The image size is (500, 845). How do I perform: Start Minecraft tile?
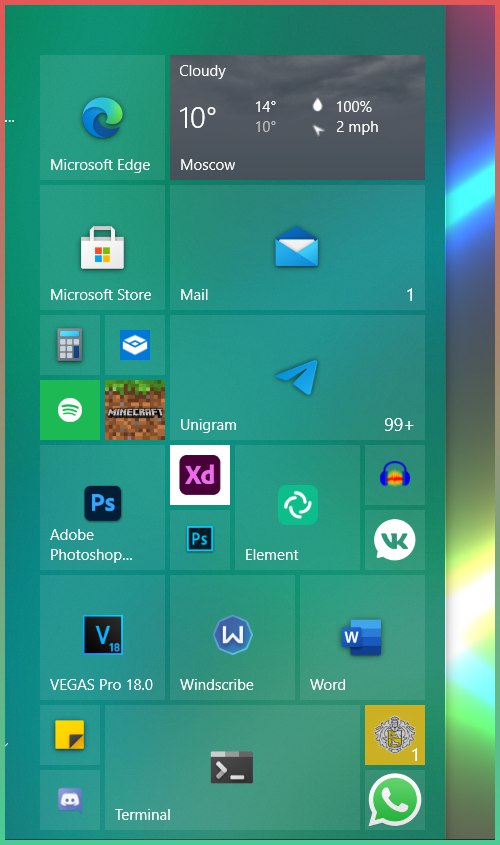click(x=135, y=410)
